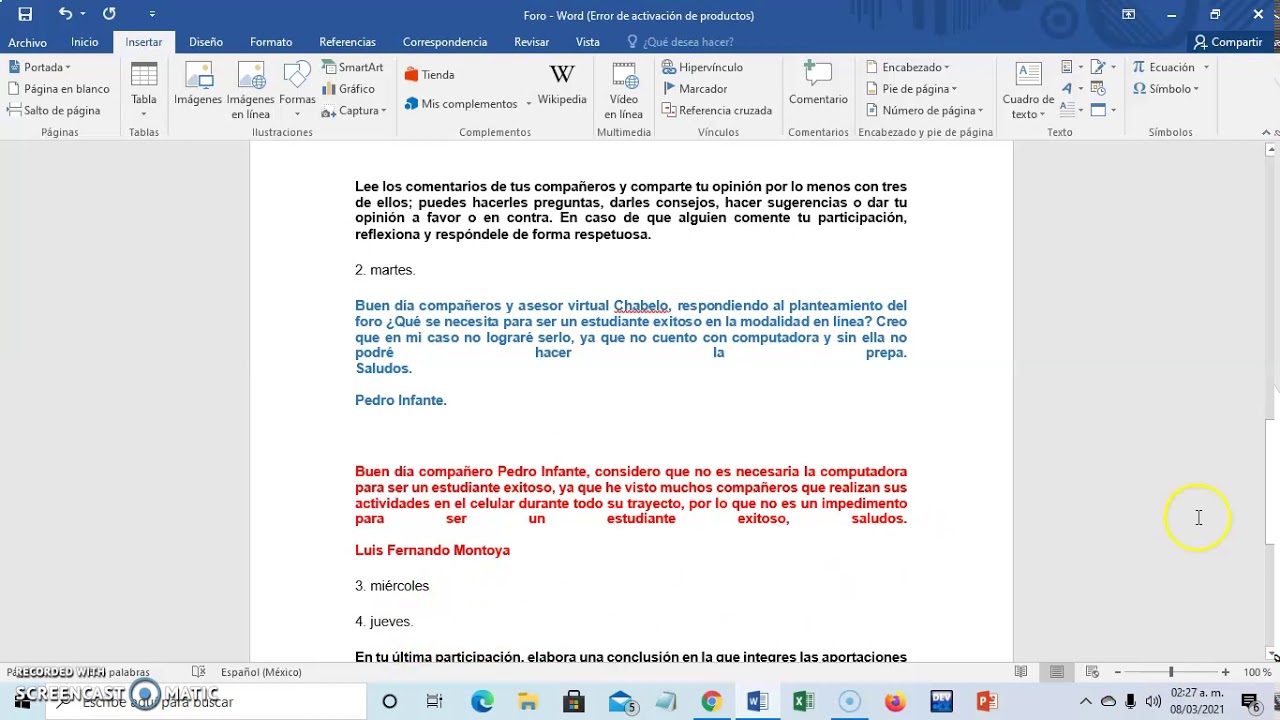1280x720 pixels.
Task: Open the Tienda add-ins store
Action: [430, 75]
